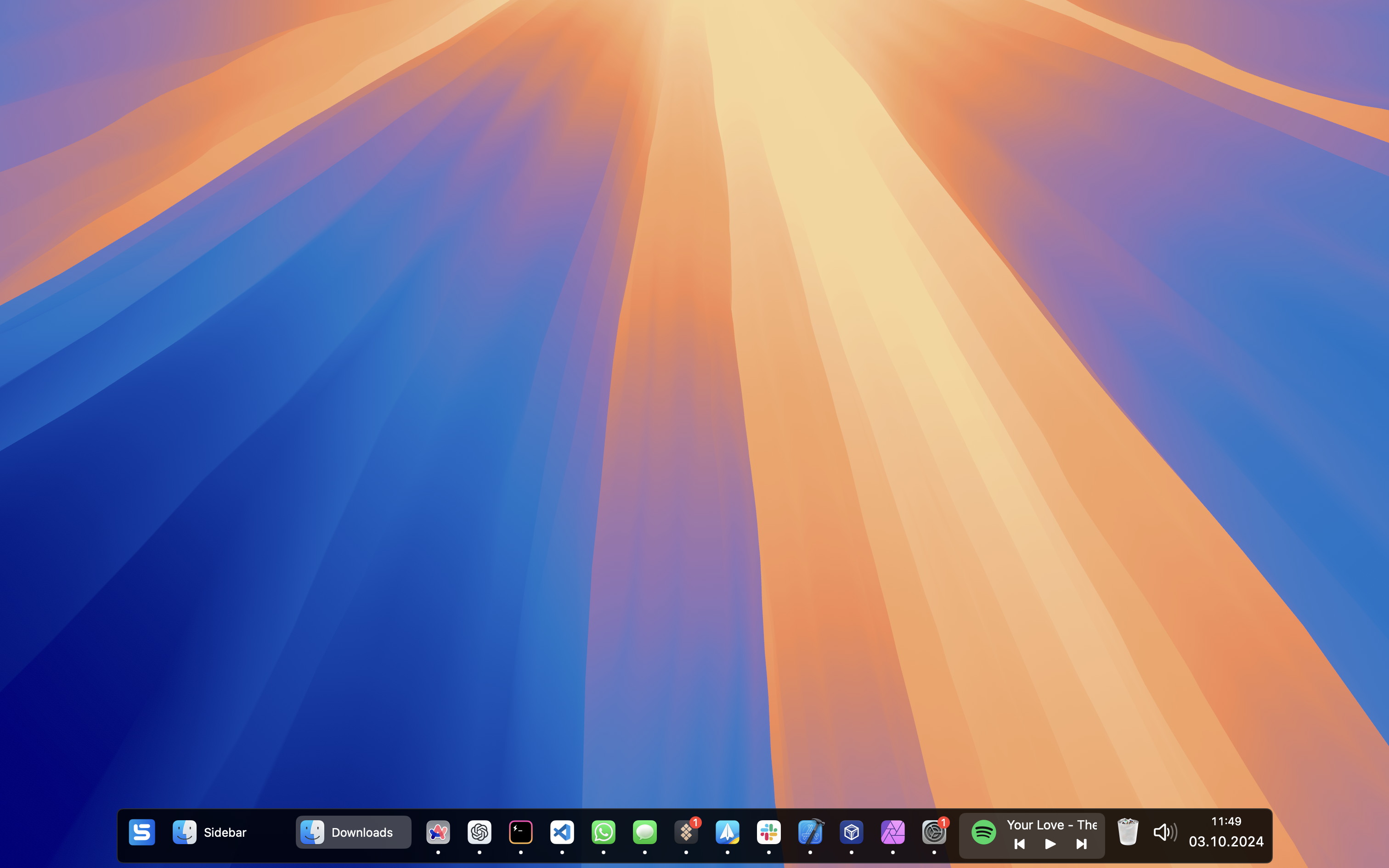Click the clock and date display

point(1226,832)
